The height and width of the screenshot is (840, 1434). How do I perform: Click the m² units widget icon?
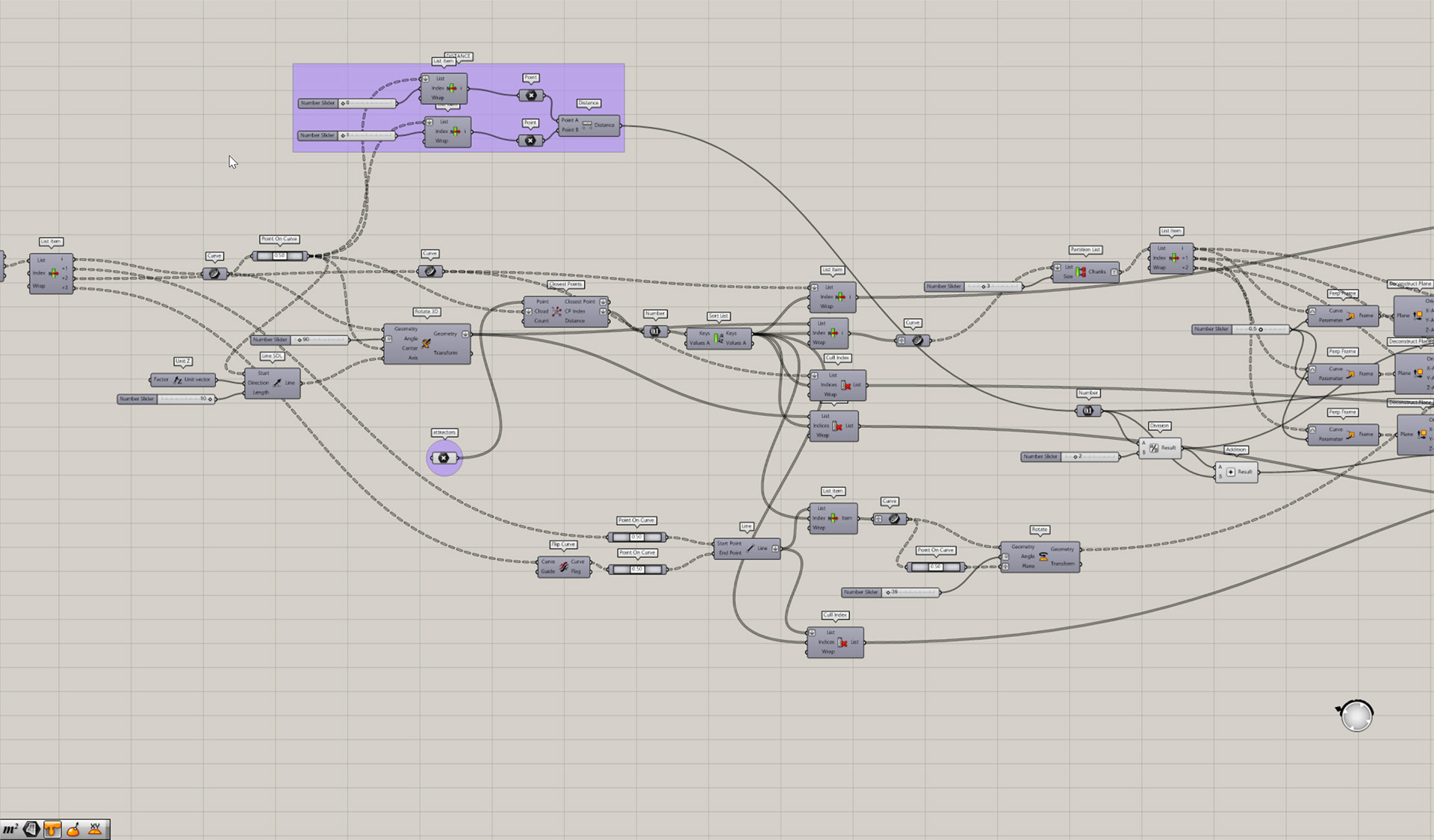10,829
